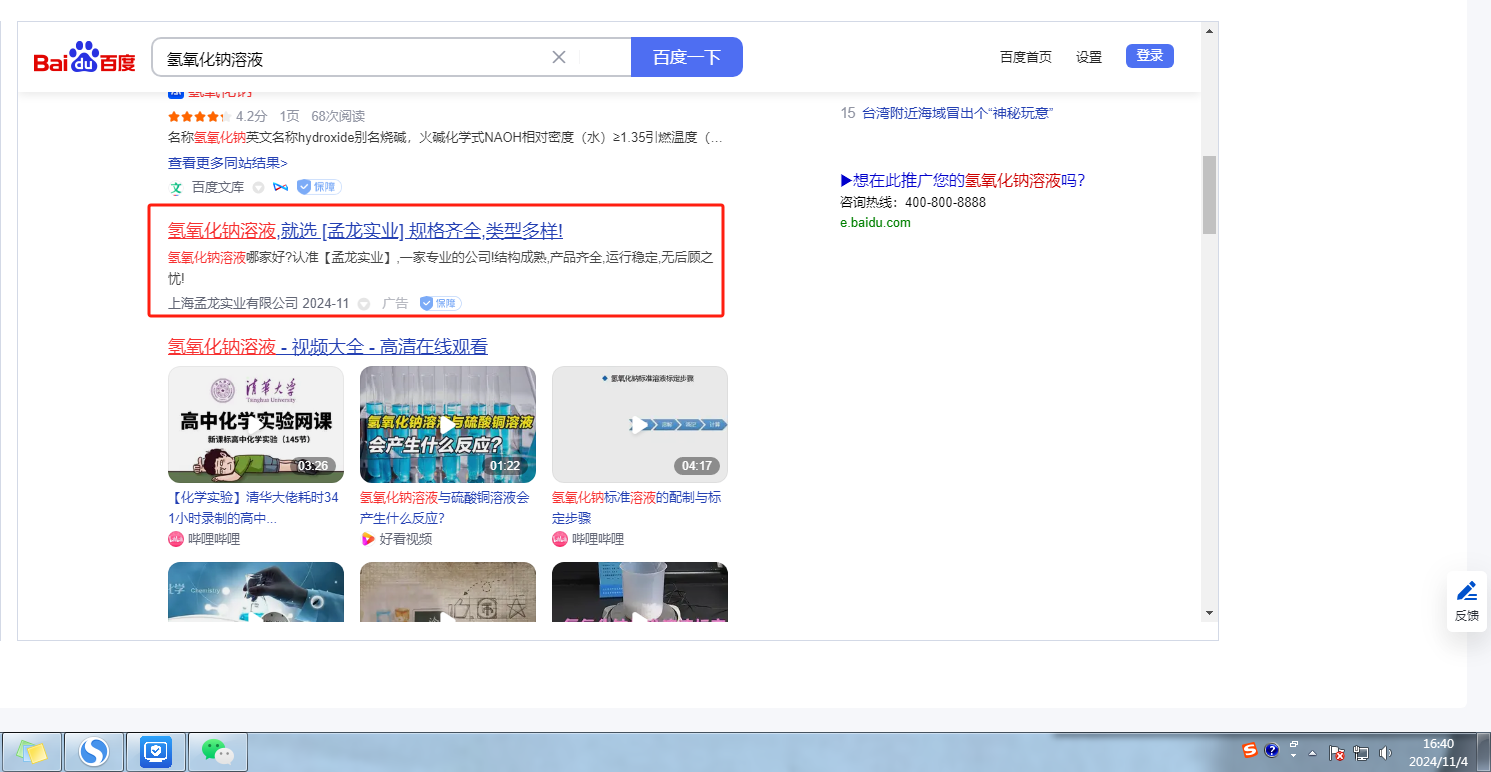Click the page scrollbar down arrow
The height and width of the screenshot is (772, 1491).
(1209, 612)
